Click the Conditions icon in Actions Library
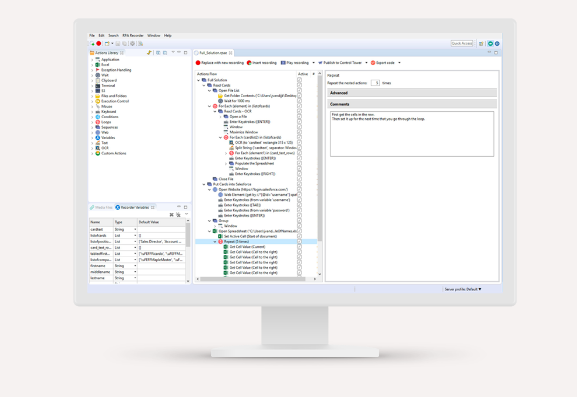This screenshot has height=397, width=577. 98,117
